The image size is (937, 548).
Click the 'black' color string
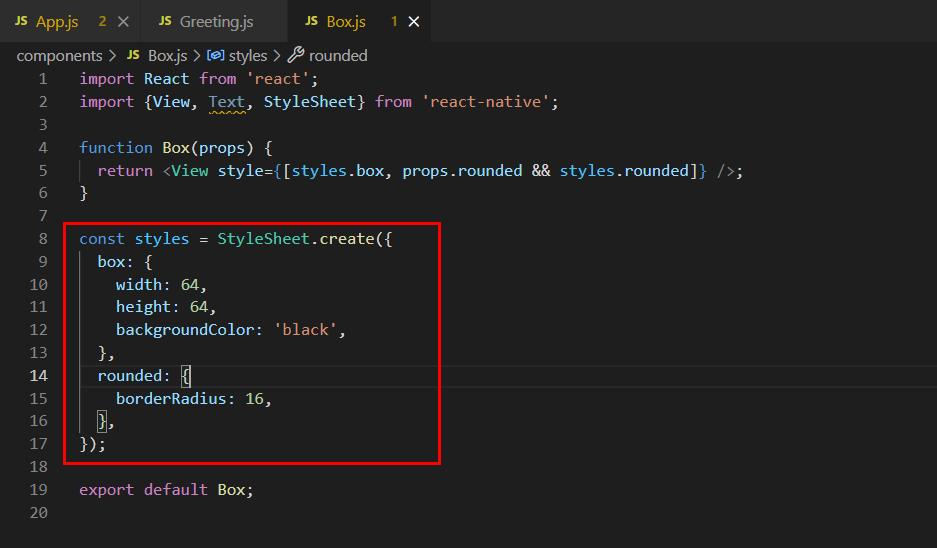point(305,330)
